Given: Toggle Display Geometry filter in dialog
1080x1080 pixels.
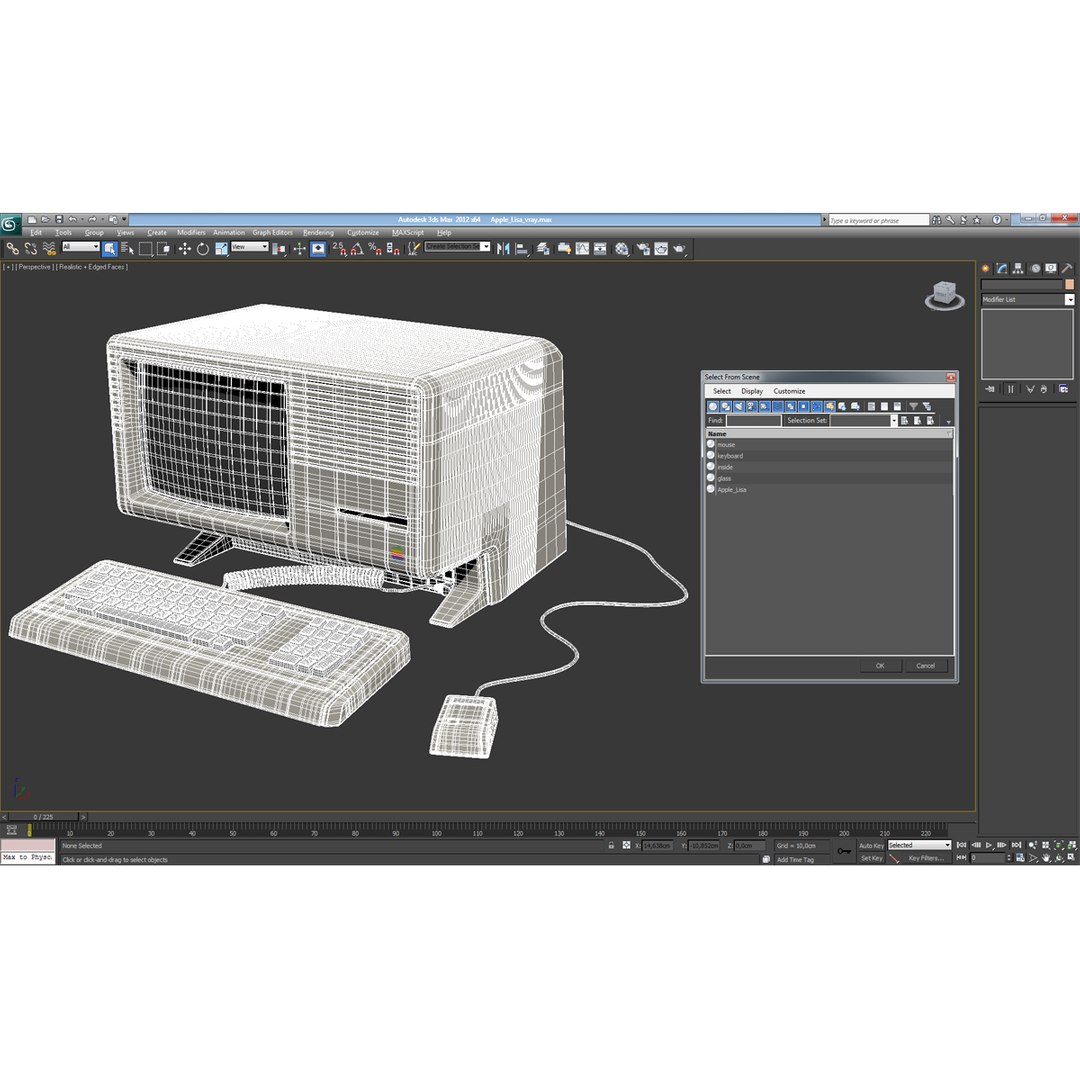Looking at the screenshot, I should tap(713, 406).
